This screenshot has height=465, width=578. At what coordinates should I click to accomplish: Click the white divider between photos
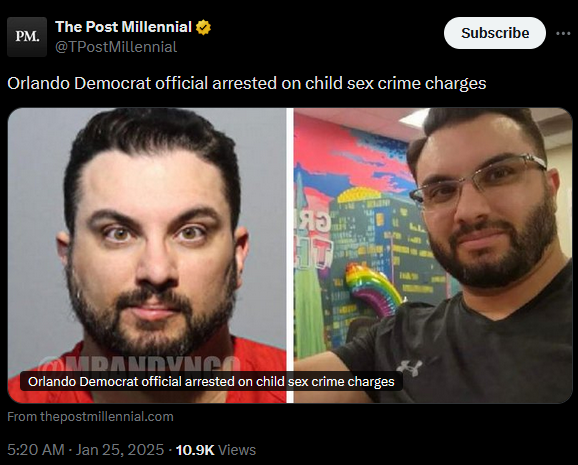290,255
